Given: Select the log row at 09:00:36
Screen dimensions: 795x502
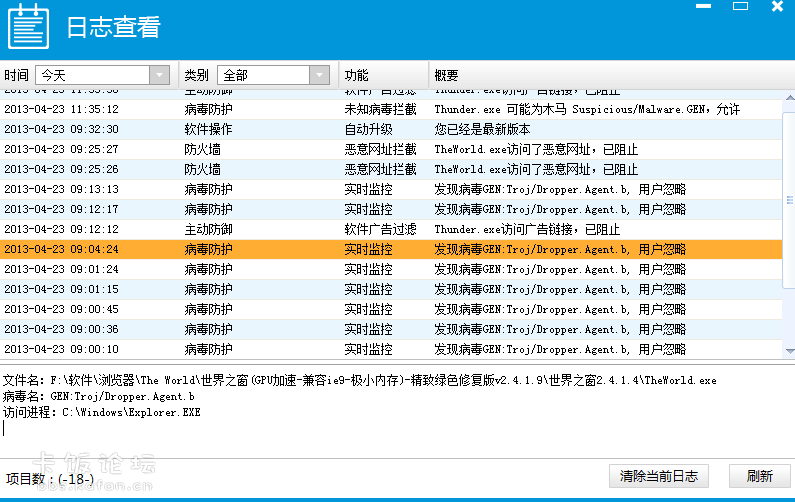Looking at the screenshot, I should 391,329.
